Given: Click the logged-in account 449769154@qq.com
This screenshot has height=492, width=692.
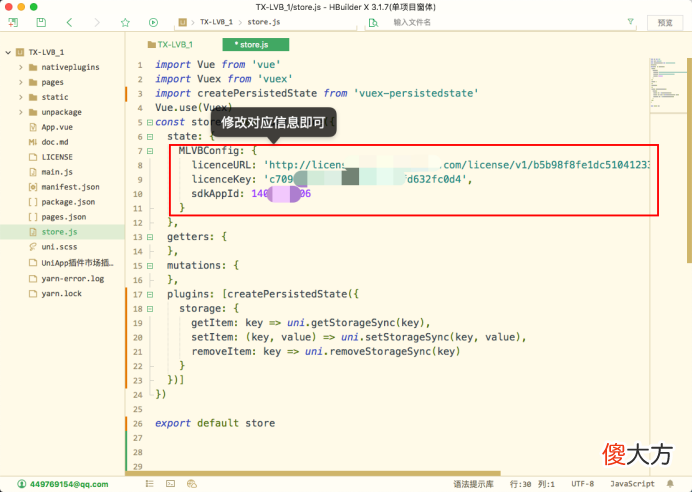Looking at the screenshot, I should point(63,484).
